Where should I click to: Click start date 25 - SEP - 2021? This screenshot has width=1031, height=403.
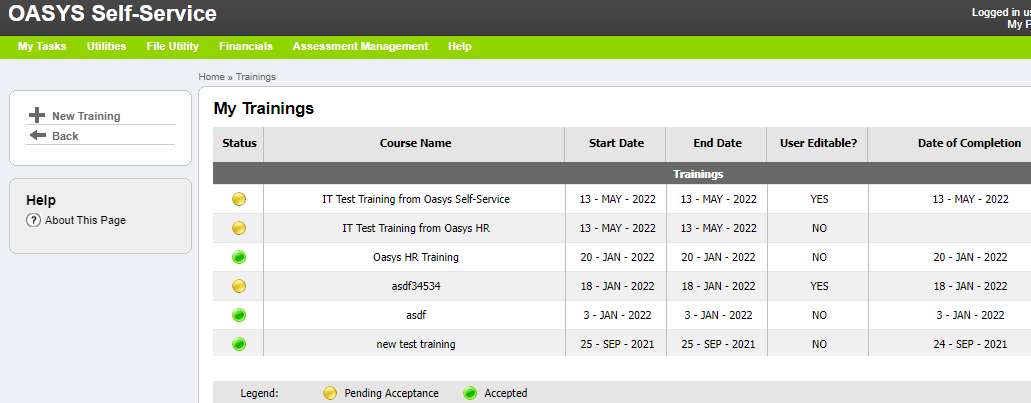(617, 344)
